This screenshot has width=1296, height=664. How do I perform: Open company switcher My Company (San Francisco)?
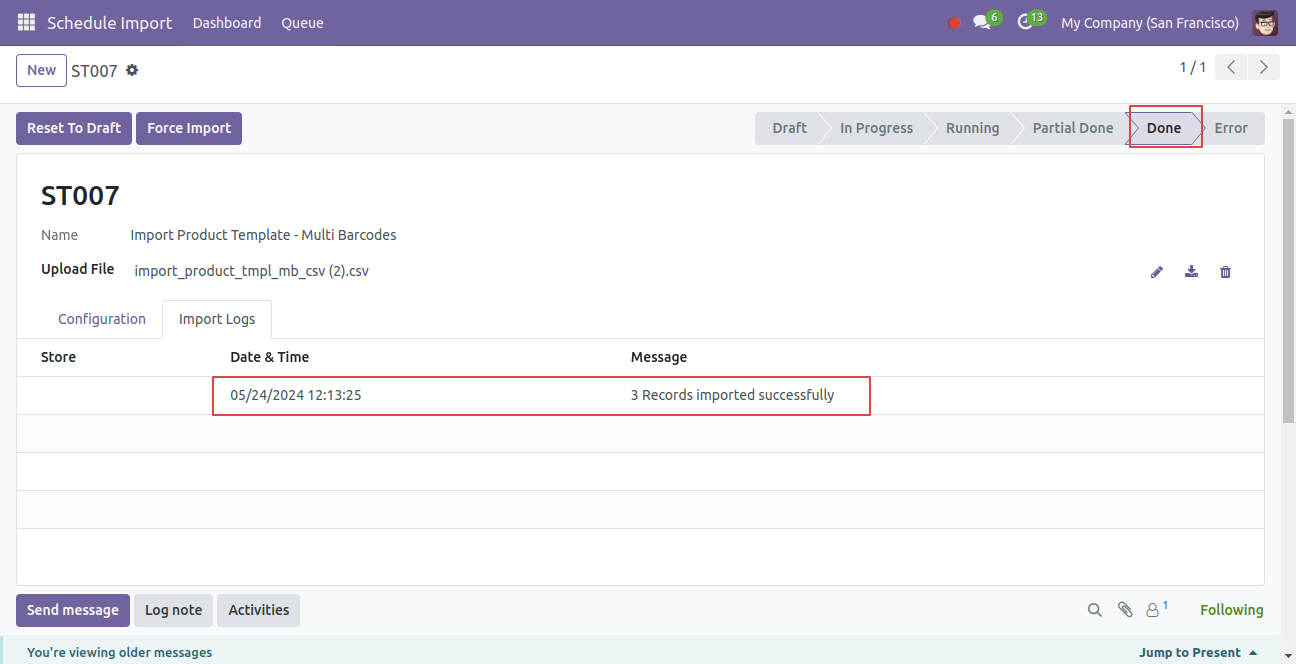(x=1150, y=23)
